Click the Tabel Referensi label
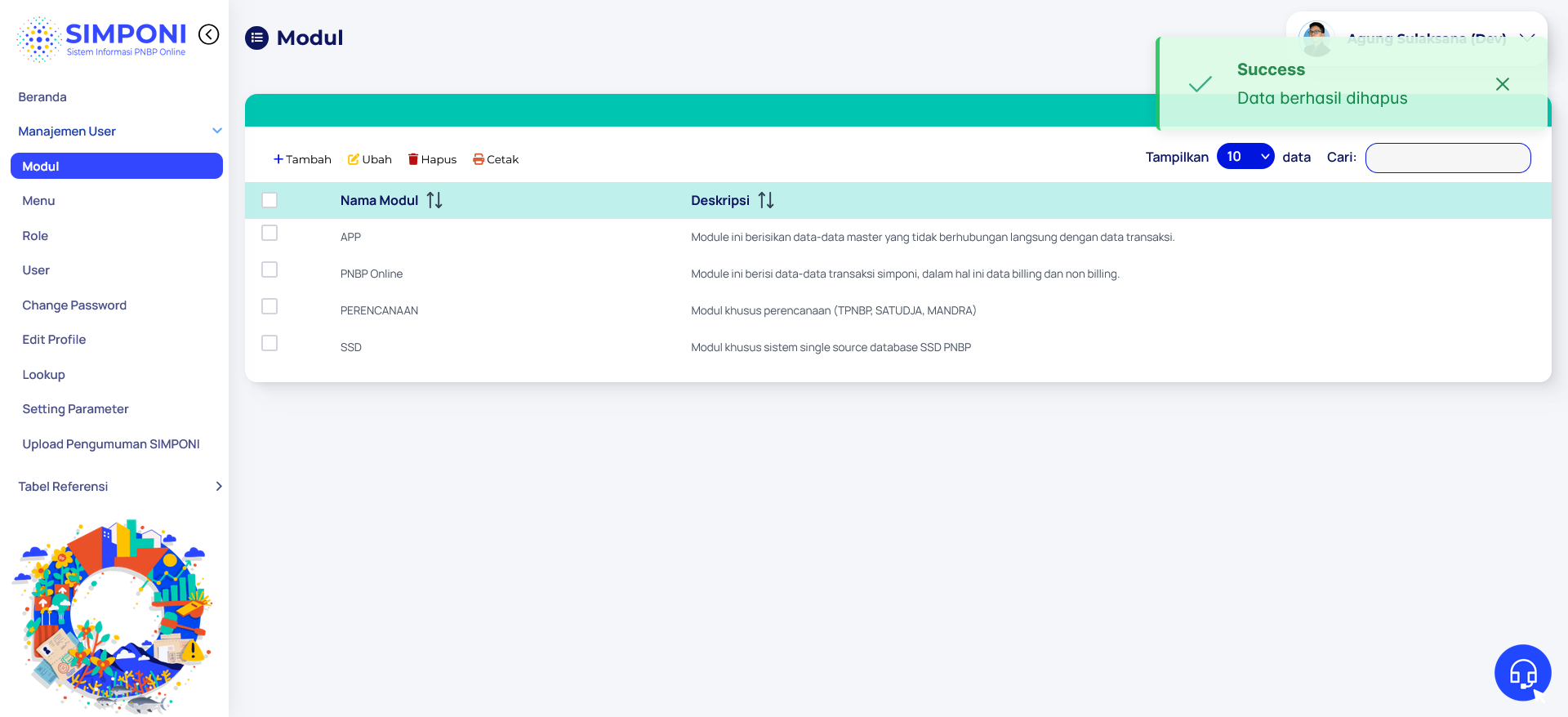Image resolution: width=1568 pixels, height=717 pixels. click(63, 487)
